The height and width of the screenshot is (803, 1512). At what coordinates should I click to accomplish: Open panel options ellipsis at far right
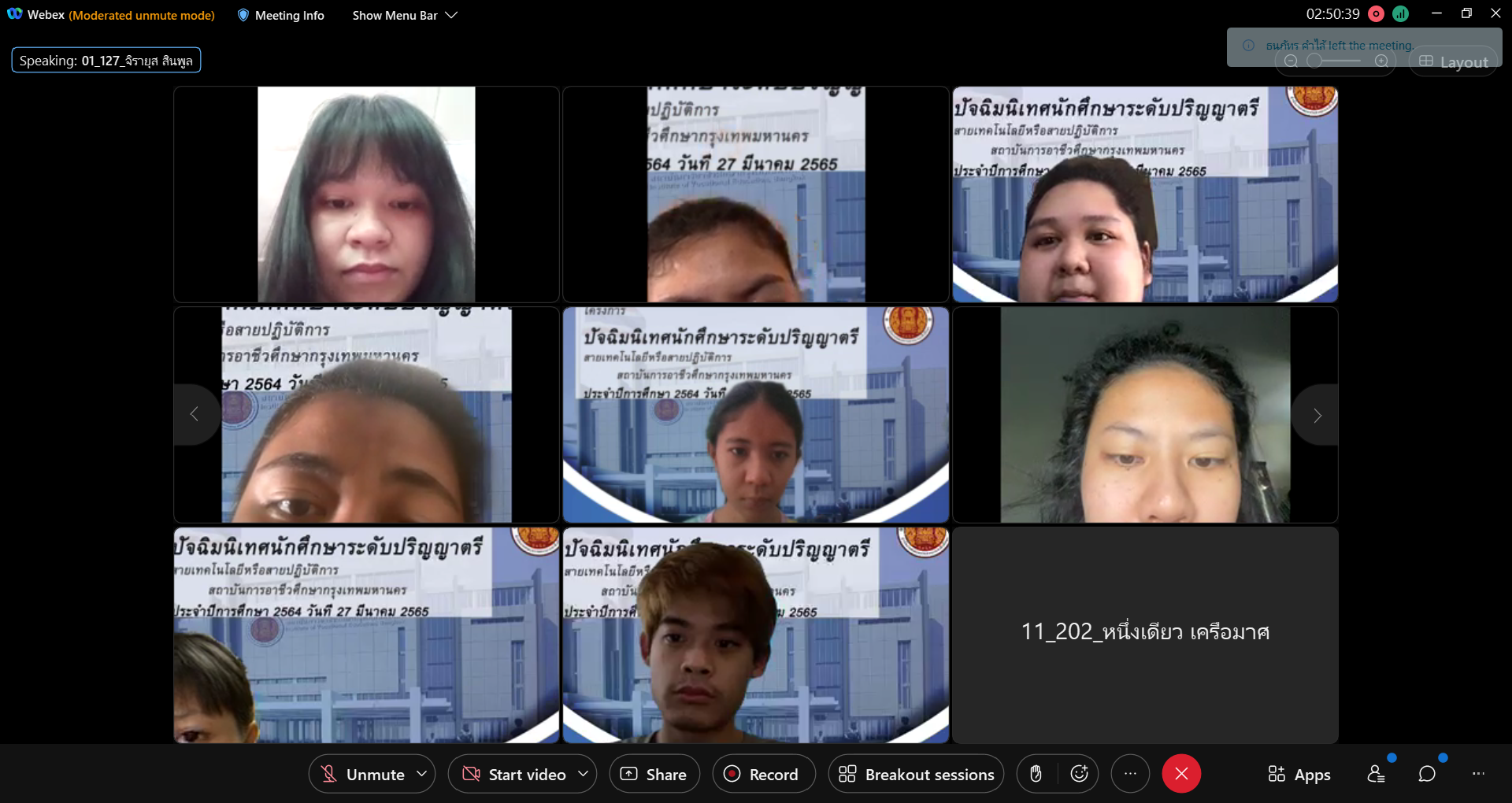pyautogui.click(x=1478, y=775)
